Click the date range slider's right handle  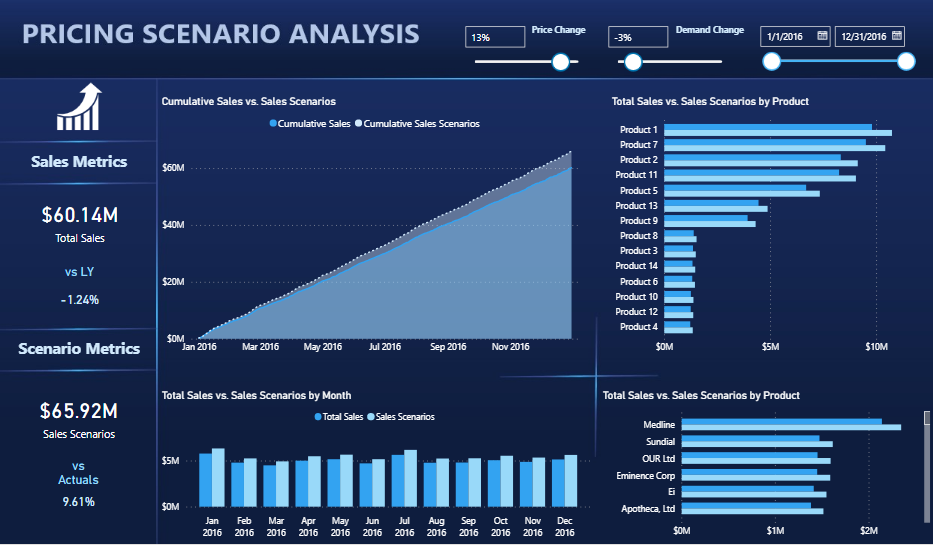tap(906, 62)
